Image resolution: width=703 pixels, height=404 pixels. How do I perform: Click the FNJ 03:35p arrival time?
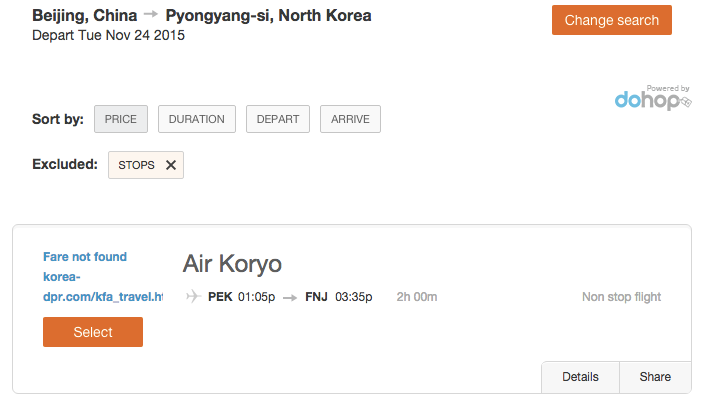(x=338, y=297)
